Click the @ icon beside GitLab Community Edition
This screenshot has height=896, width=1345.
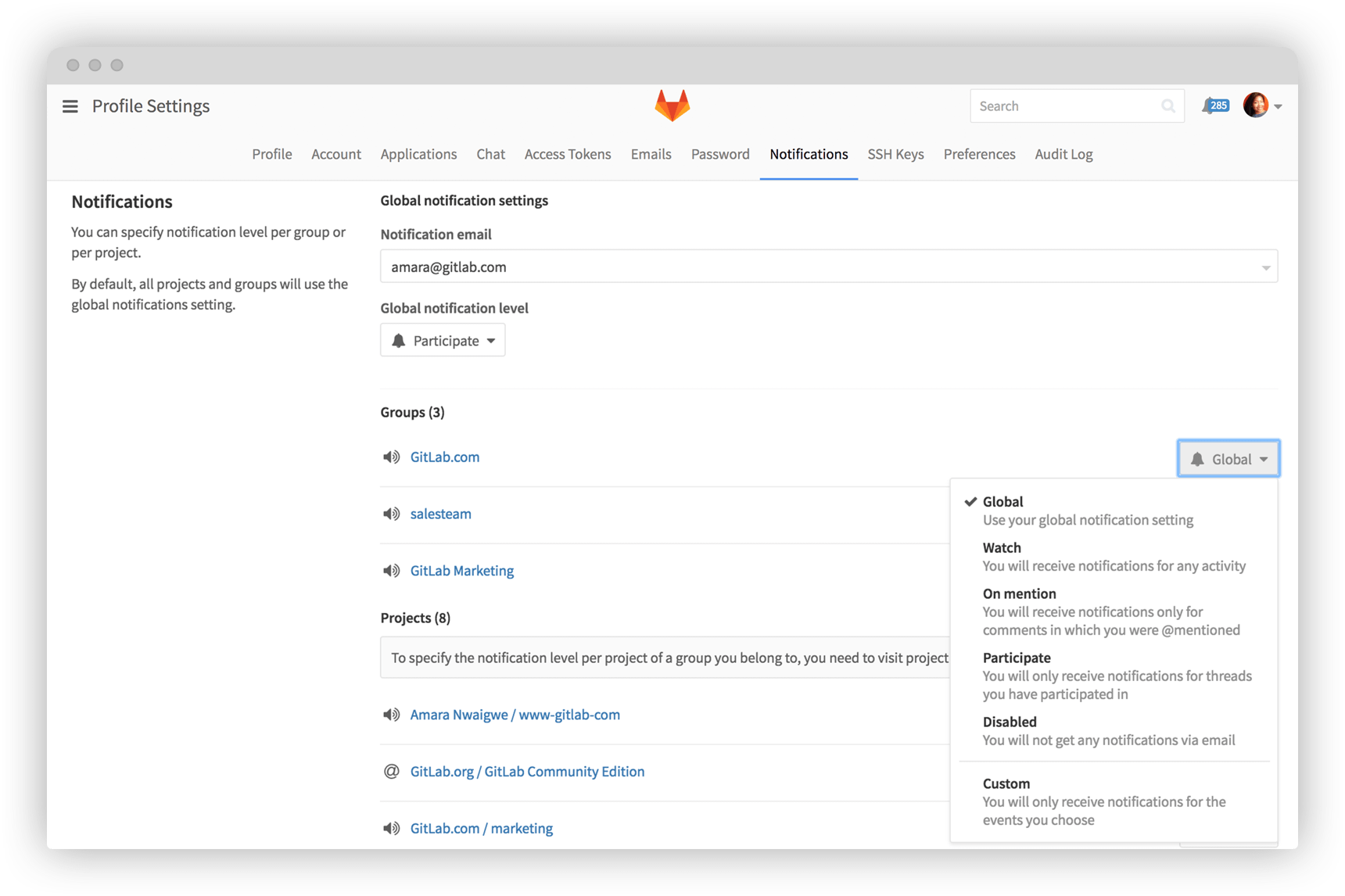[391, 772]
